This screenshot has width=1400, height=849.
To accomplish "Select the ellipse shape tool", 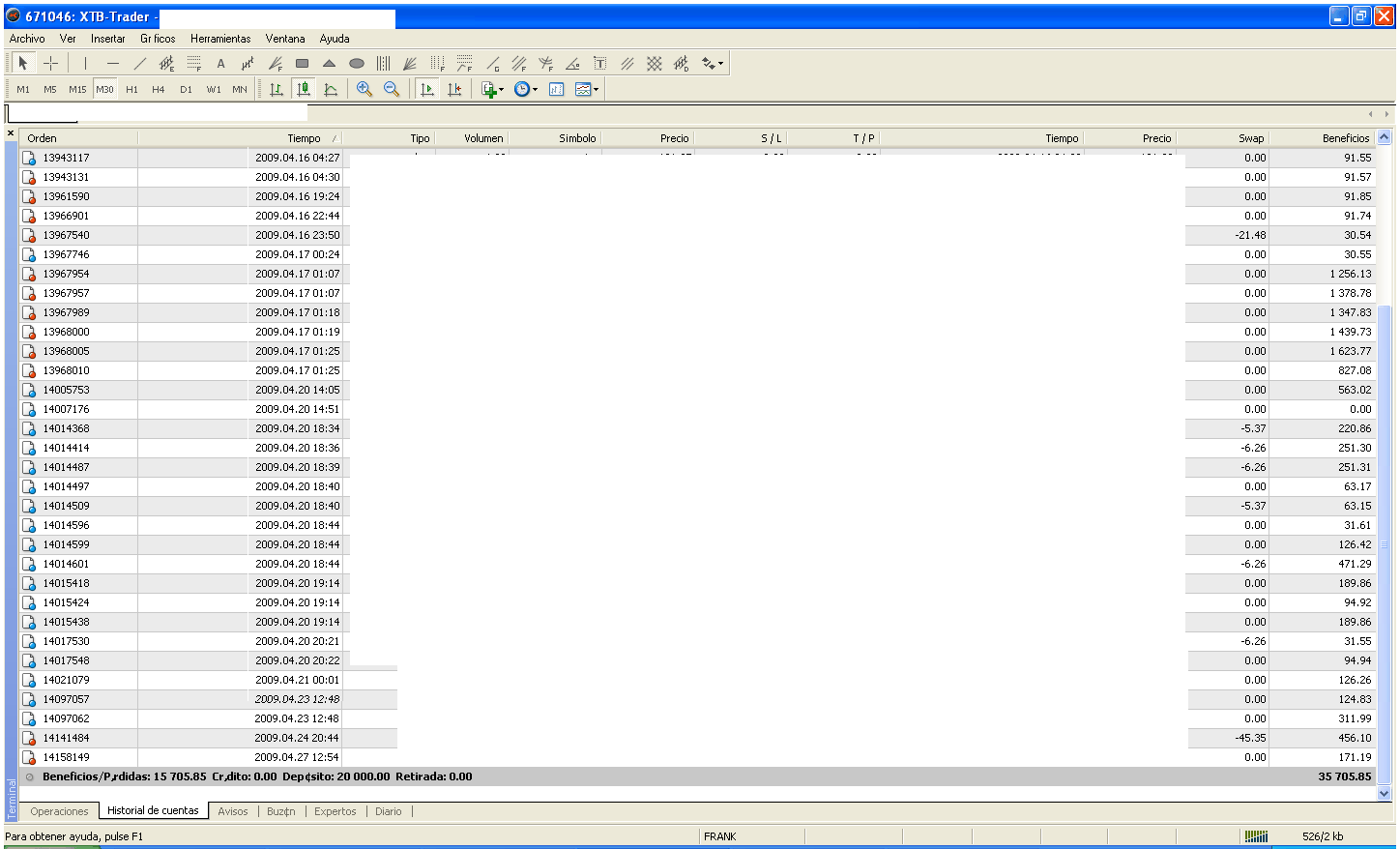I will pos(357,64).
